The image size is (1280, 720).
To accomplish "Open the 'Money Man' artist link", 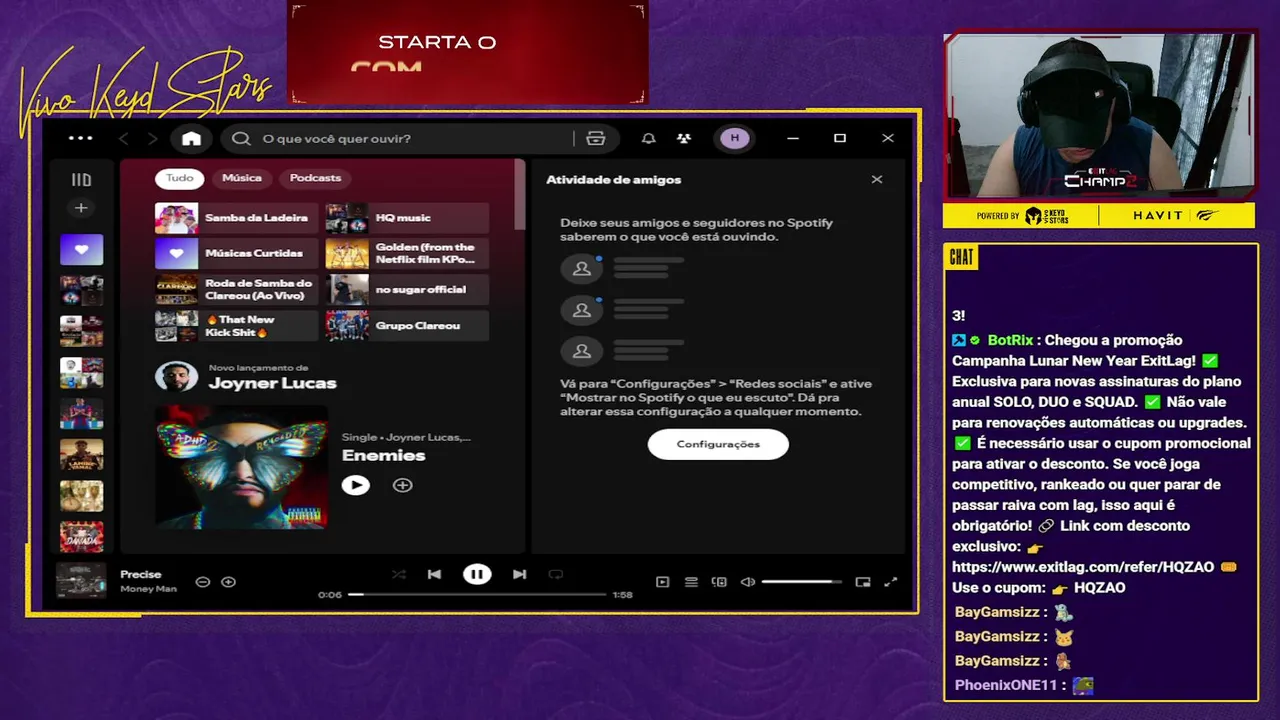I will click(x=148, y=589).
